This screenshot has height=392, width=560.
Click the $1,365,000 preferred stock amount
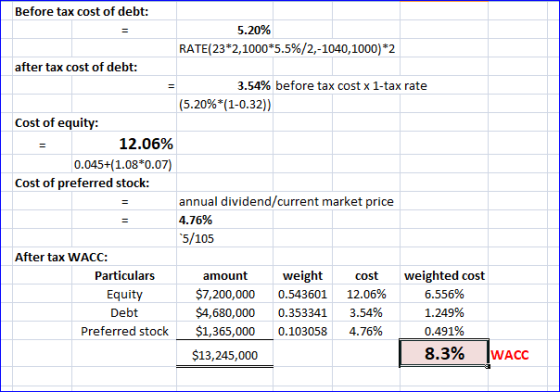tap(225, 331)
